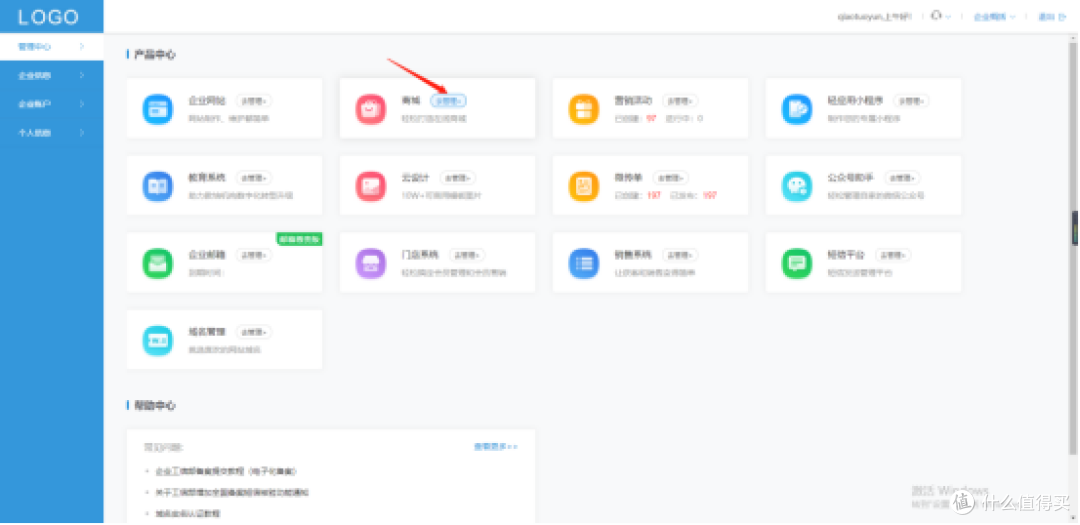
Task: Click the 去管理 button for 公众号助手
Action: pos(902,178)
